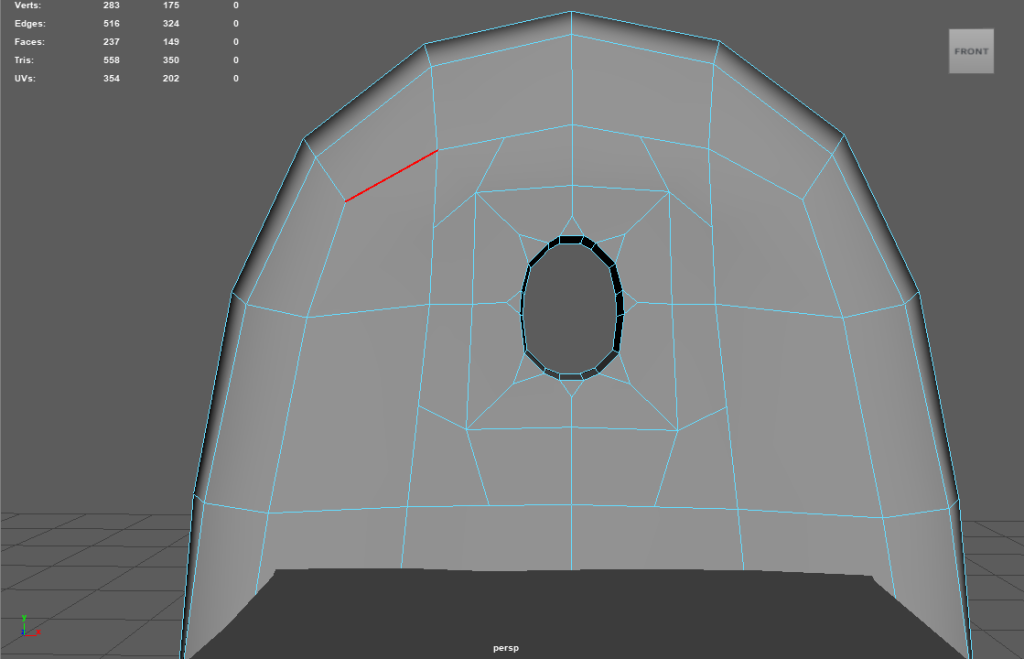Viewport: 1024px width, 659px height.
Task: Select the red highlighted edge on the mesh
Action: pos(391,176)
